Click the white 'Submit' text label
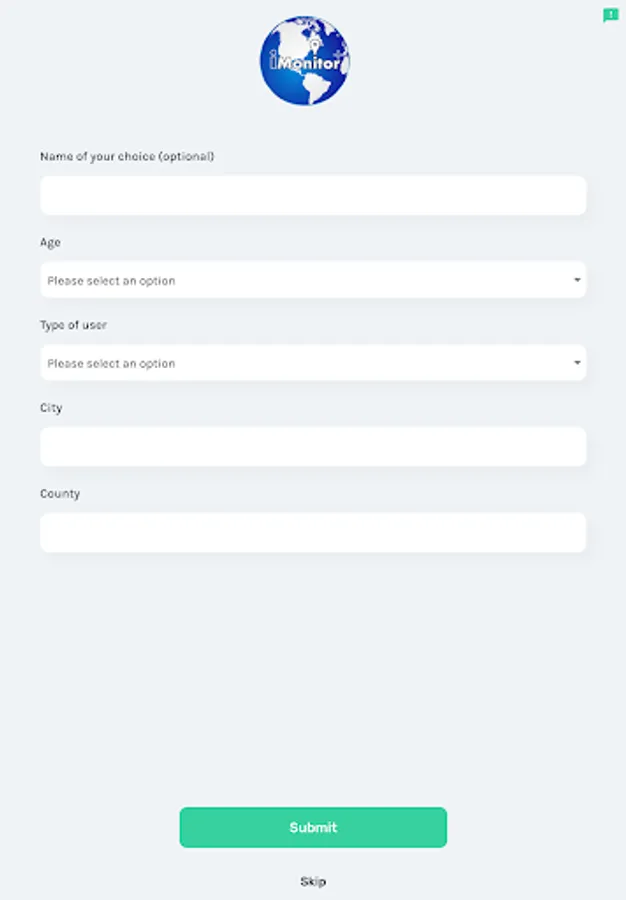The image size is (626, 900). pos(313,828)
